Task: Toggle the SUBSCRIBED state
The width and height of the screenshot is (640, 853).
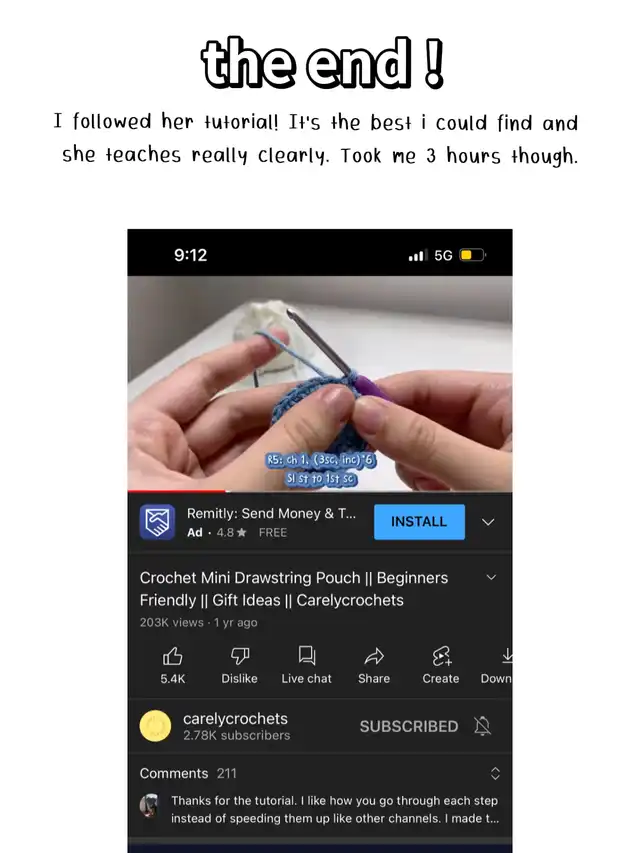Action: pos(409,726)
